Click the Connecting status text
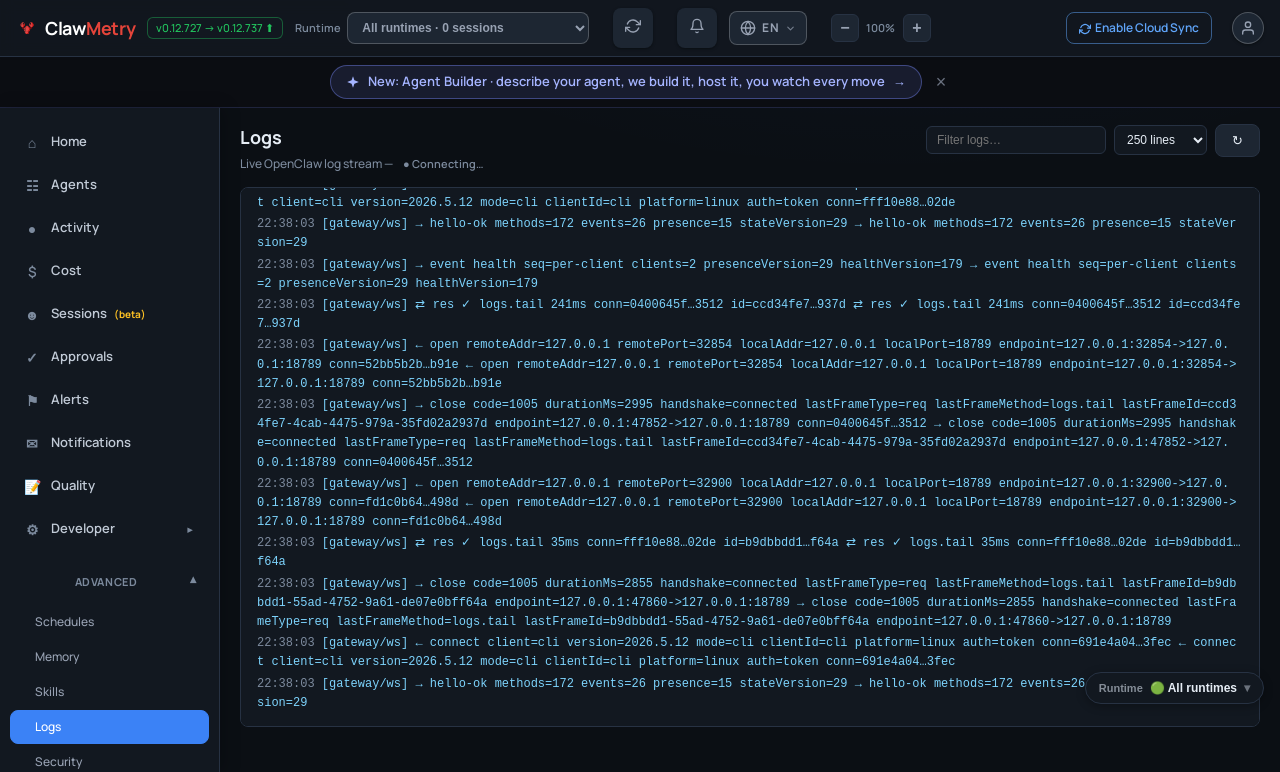The image size is (1280, 772). [x=443, y=164]
